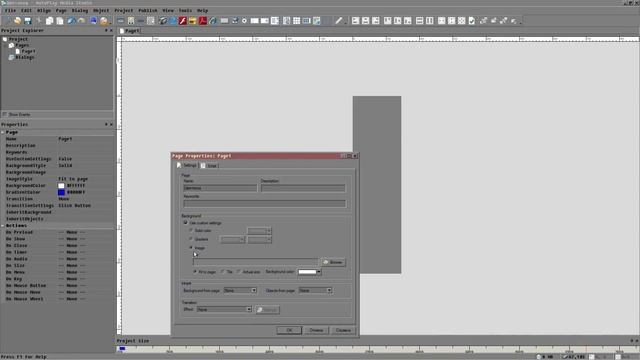The height and width of the screenshot is (360, 640).
Task: Select the Tile radio button
Action: tap(223, 271)
